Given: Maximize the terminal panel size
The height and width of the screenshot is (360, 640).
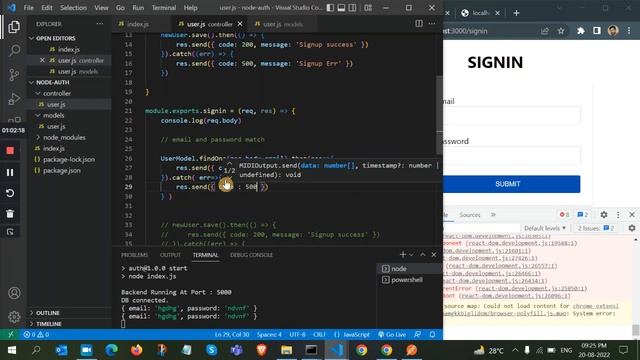Looking at the screenshot, I should click(x=423, y=255).
